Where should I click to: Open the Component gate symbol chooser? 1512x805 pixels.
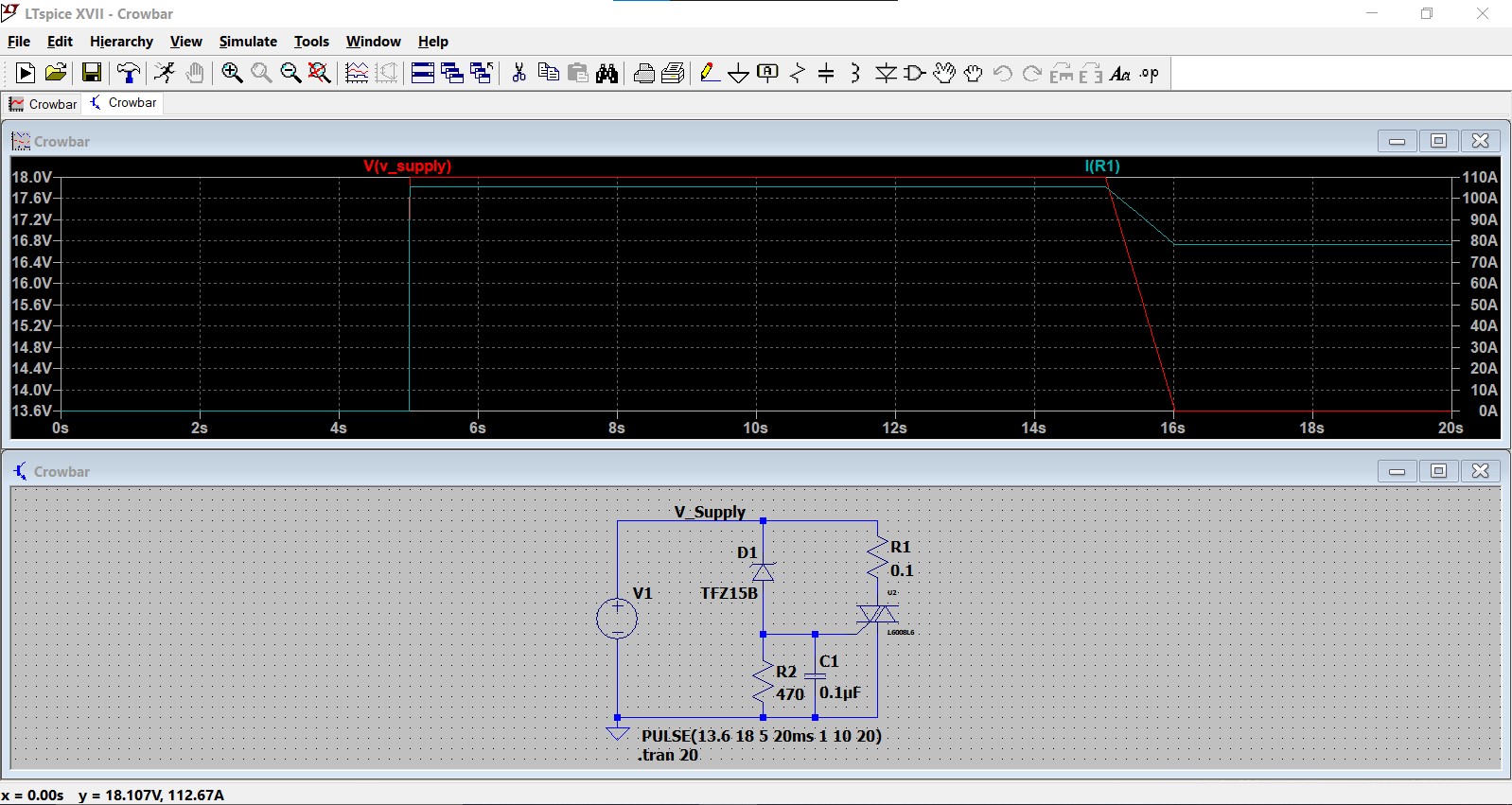pos(915,73)
